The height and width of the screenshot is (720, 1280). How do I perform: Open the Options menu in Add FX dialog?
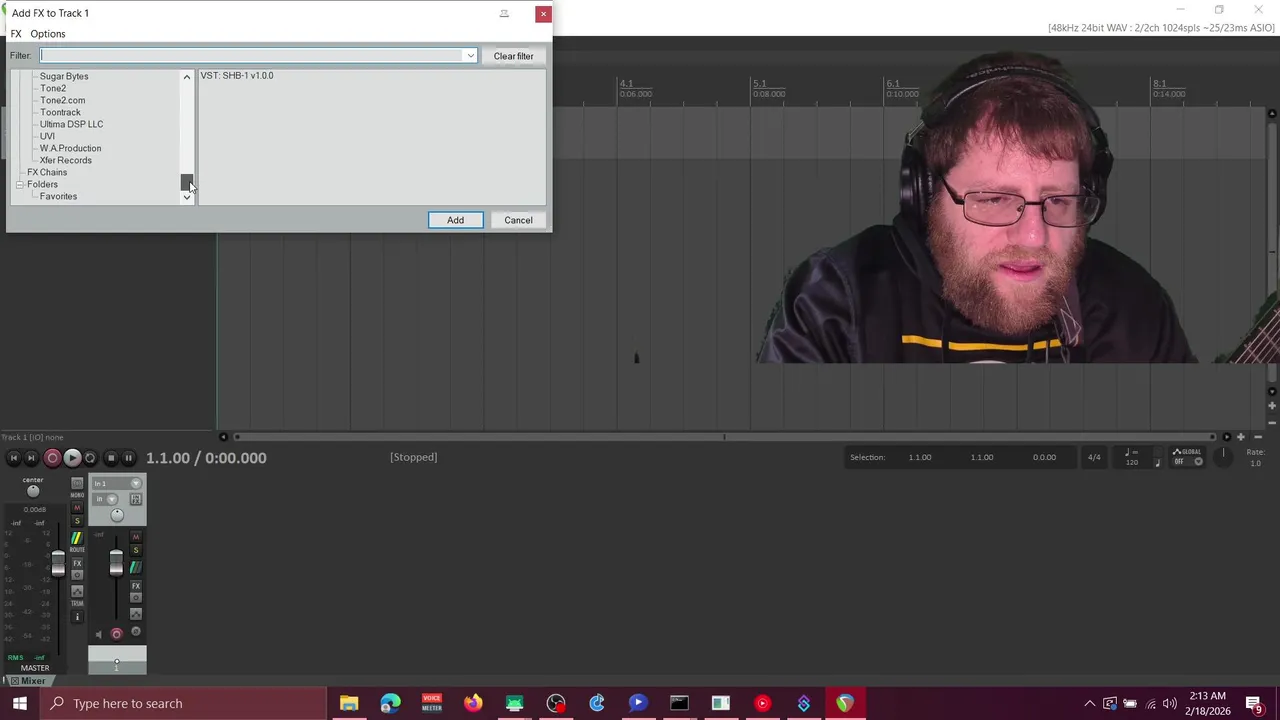(48, 34)
